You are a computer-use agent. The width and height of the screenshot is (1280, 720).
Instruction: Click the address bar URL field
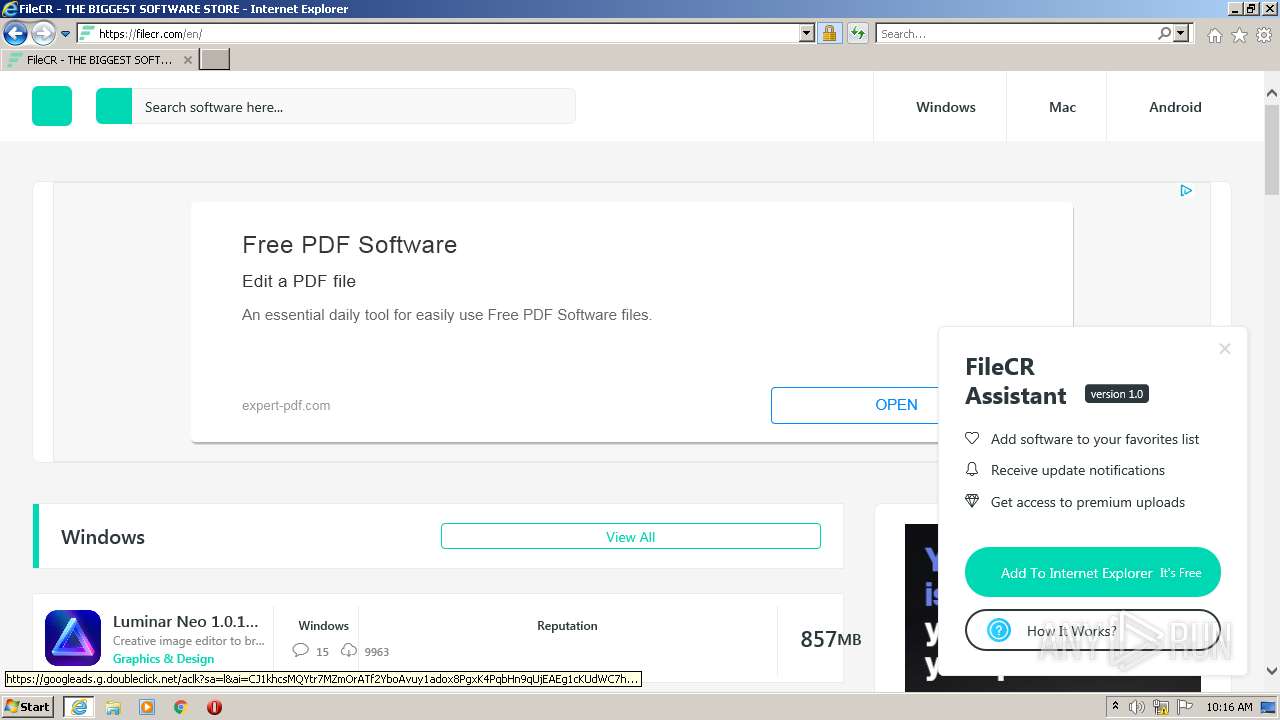448,34
